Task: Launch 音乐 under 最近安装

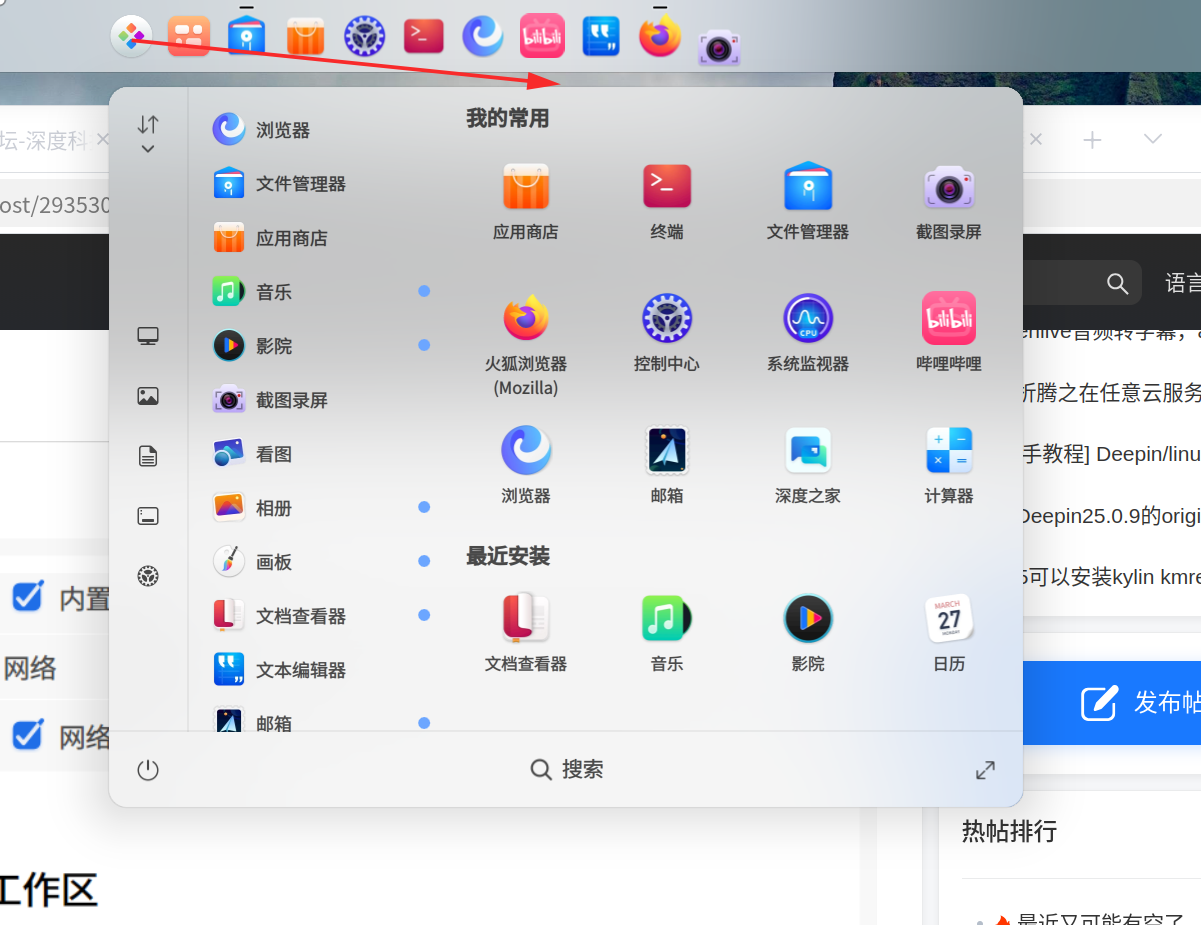Action: click(x=667, y=633)
